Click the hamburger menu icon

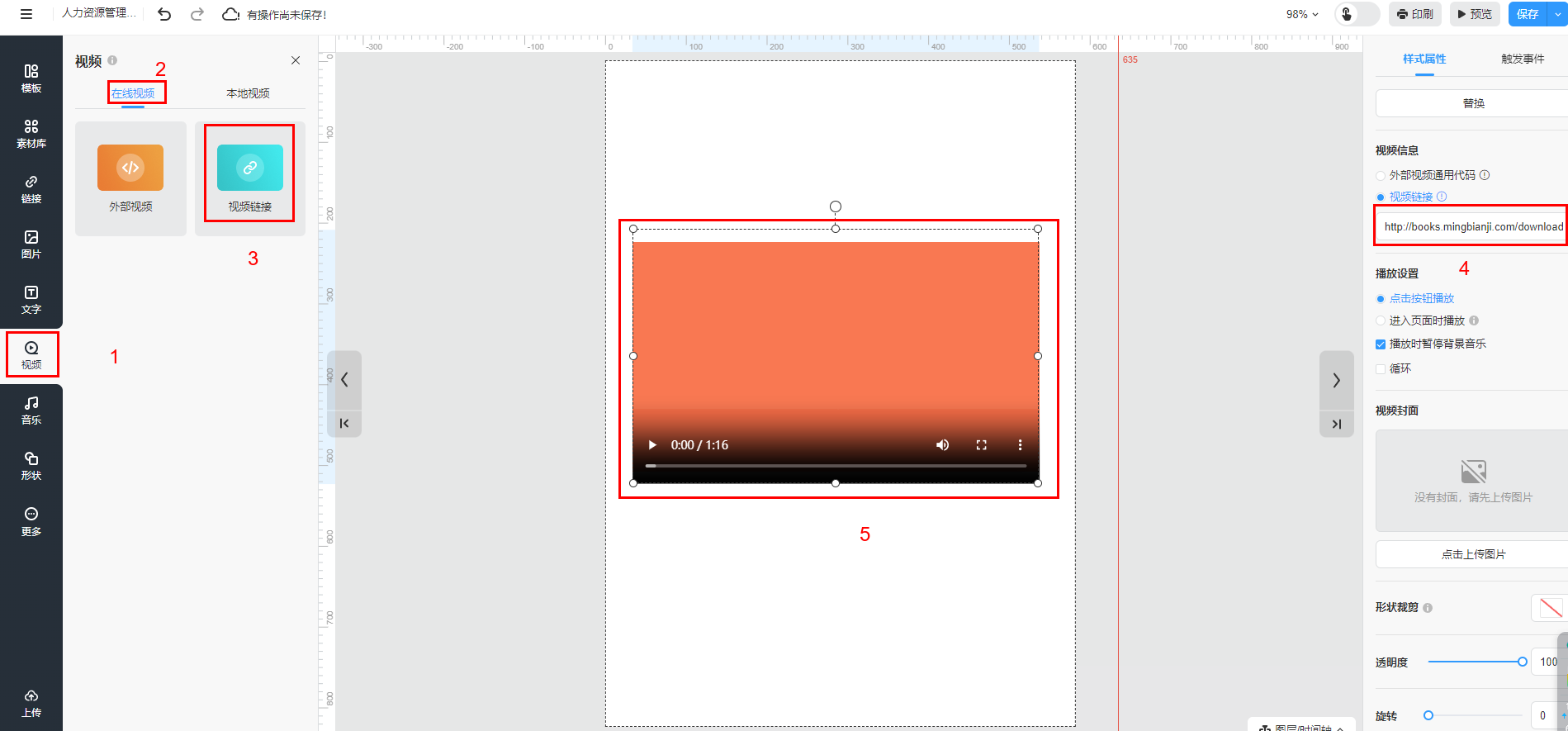coord(26,14)
